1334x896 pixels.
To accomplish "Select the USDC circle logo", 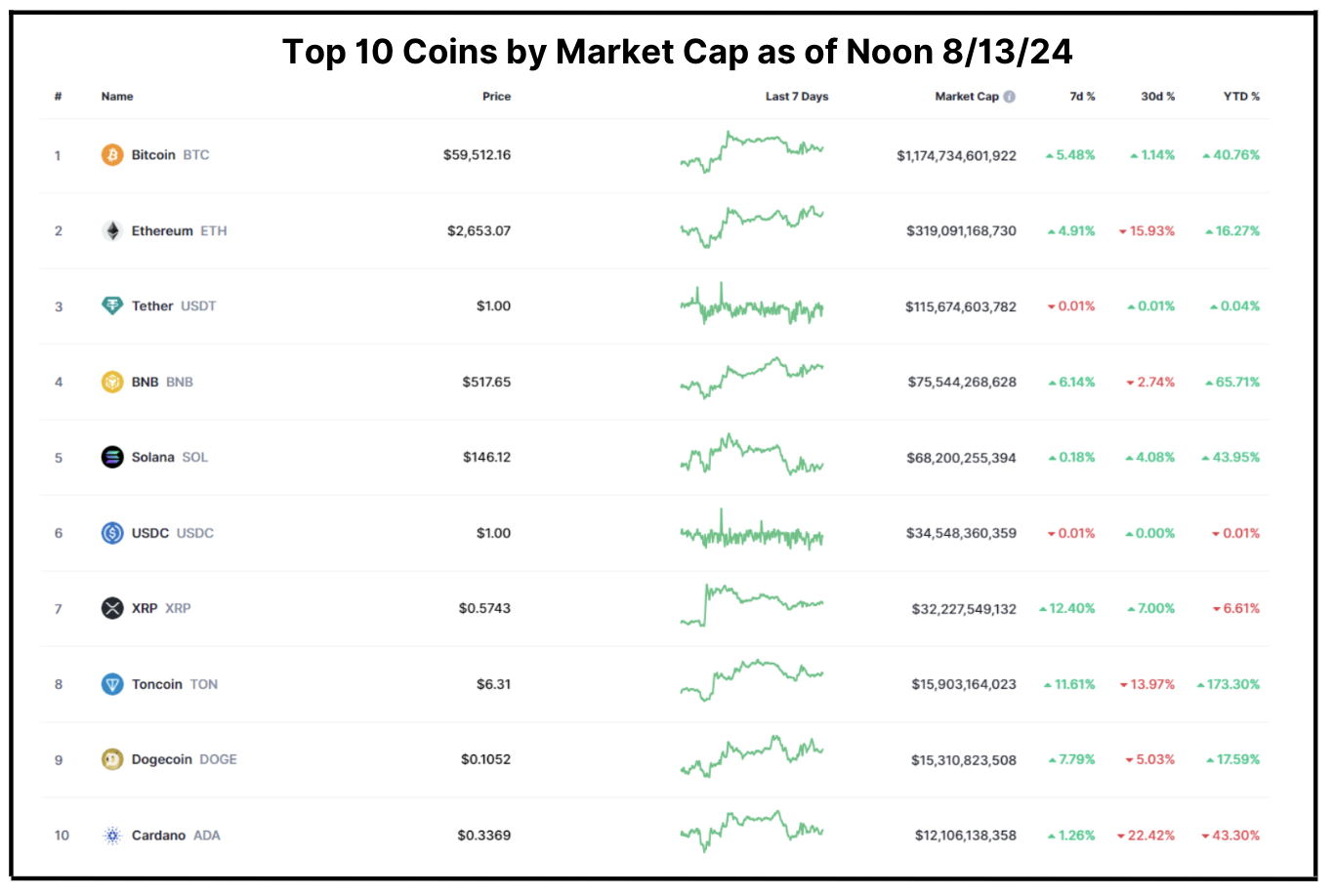I will pyautogui.click(x=111, y=533).
